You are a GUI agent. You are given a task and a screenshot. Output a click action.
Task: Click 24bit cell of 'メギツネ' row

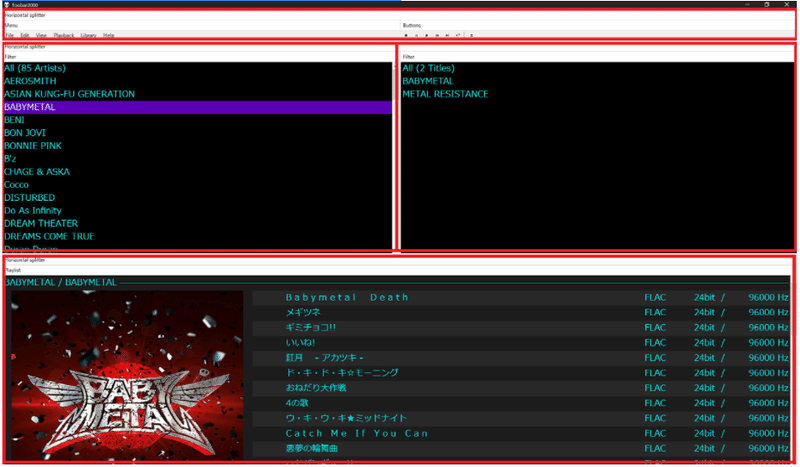coord(704,312)
